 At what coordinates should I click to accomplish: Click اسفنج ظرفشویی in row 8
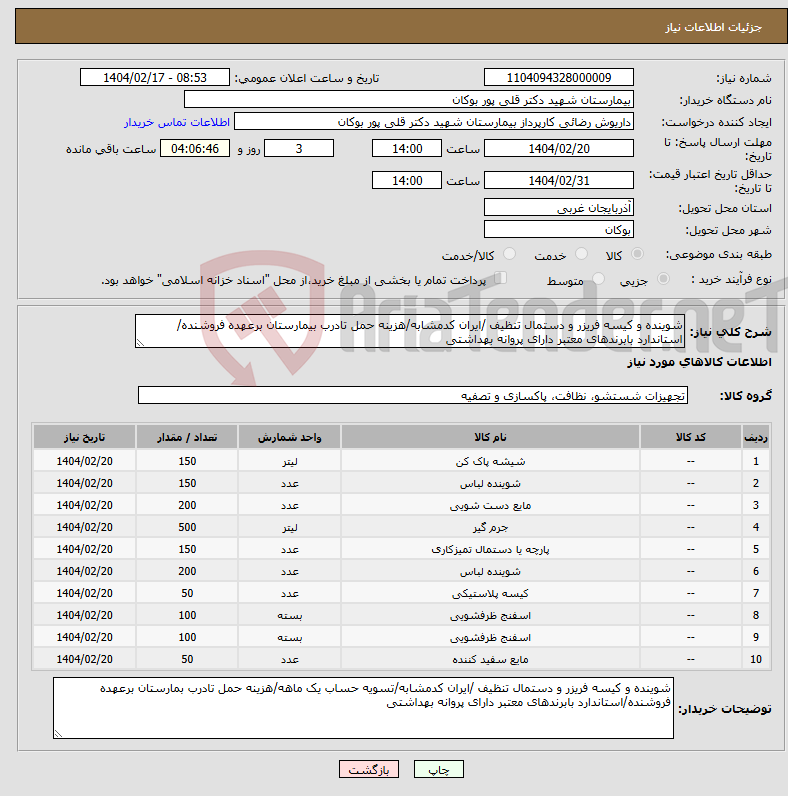[x=490, y=615]
